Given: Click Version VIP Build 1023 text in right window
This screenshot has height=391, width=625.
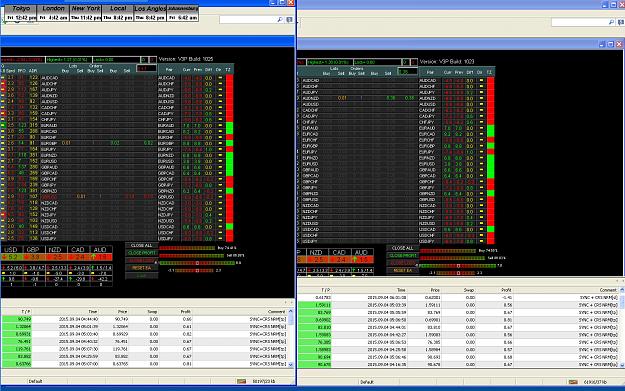Looking at the screenshot, I should pos(447,62).
